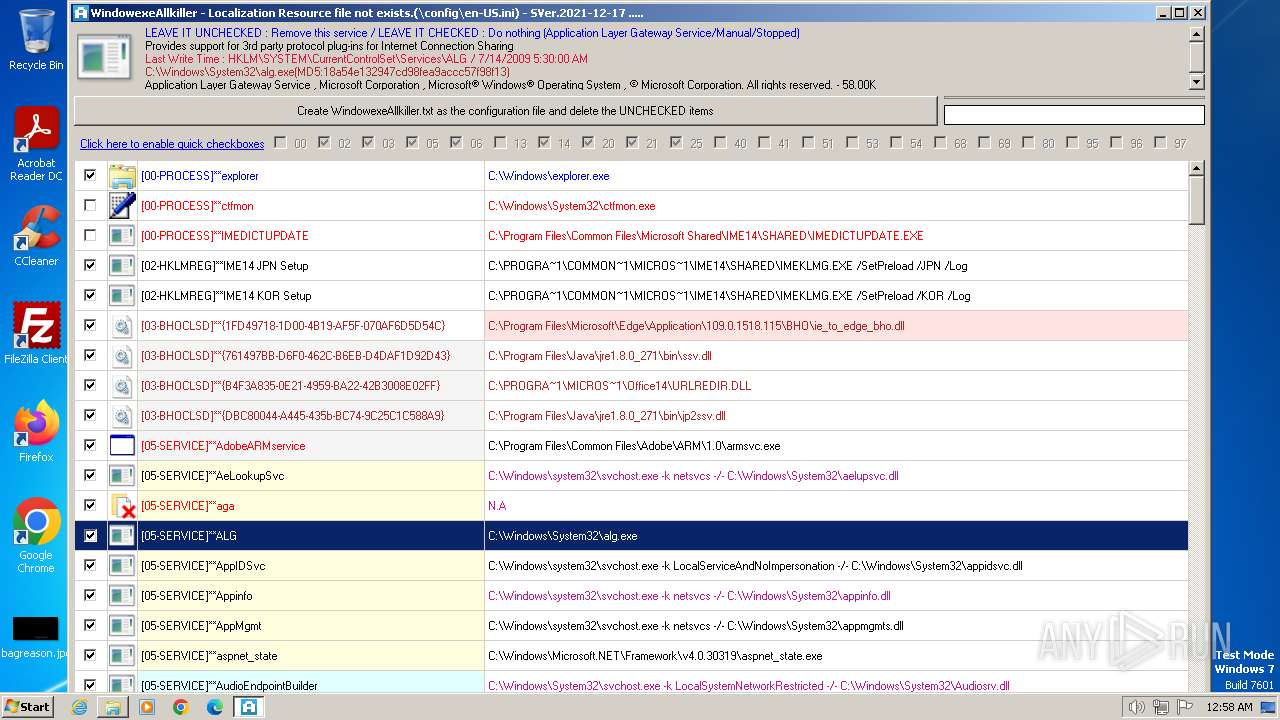The width and height of the screenshot is (1280, 720).
Task: Click the large service icon in the info panel
Action: pyautogui.click(x=104, y=58)
